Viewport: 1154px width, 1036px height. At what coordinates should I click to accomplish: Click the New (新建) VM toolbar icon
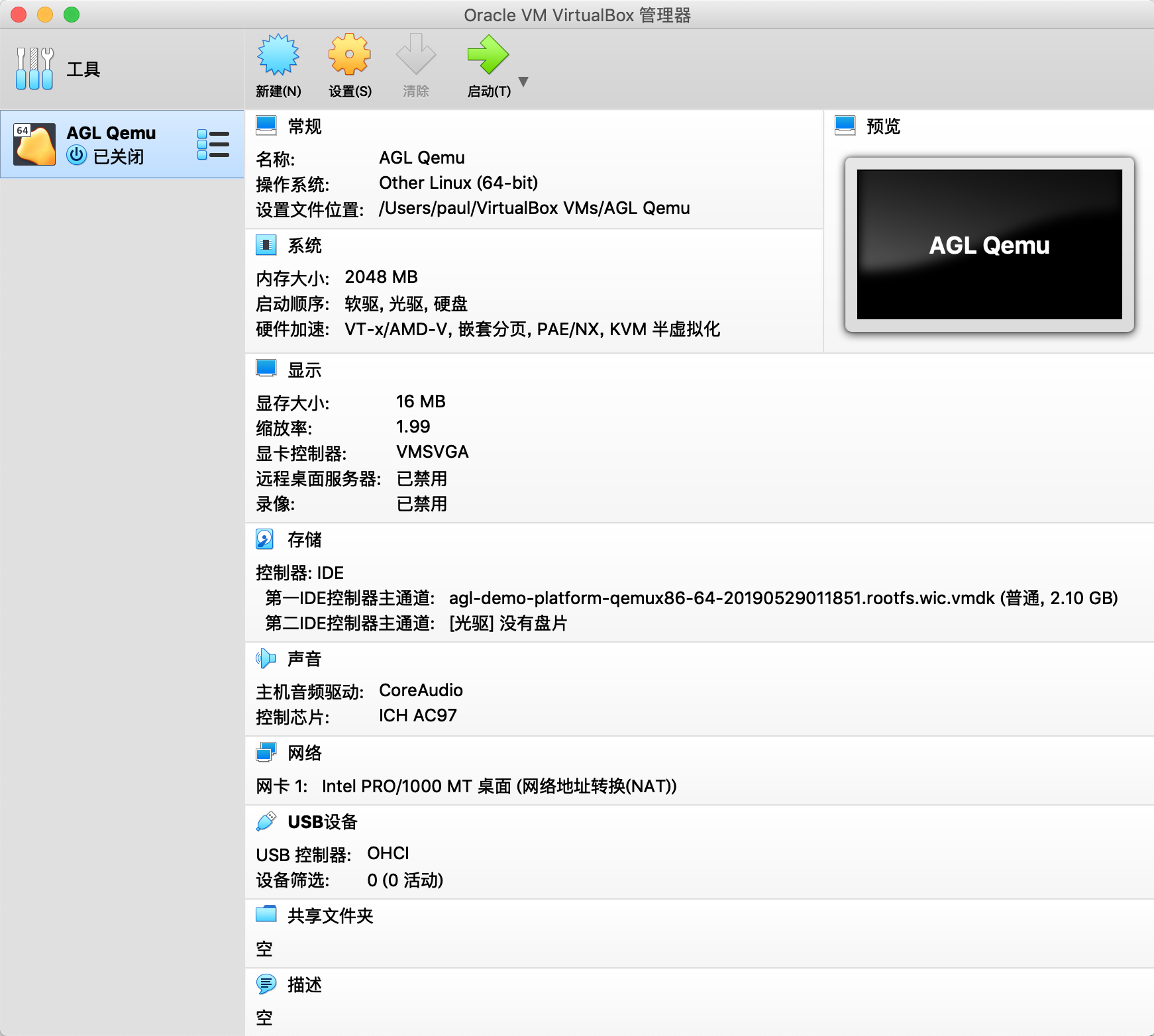pyautogui.click(x=278, y=54)
